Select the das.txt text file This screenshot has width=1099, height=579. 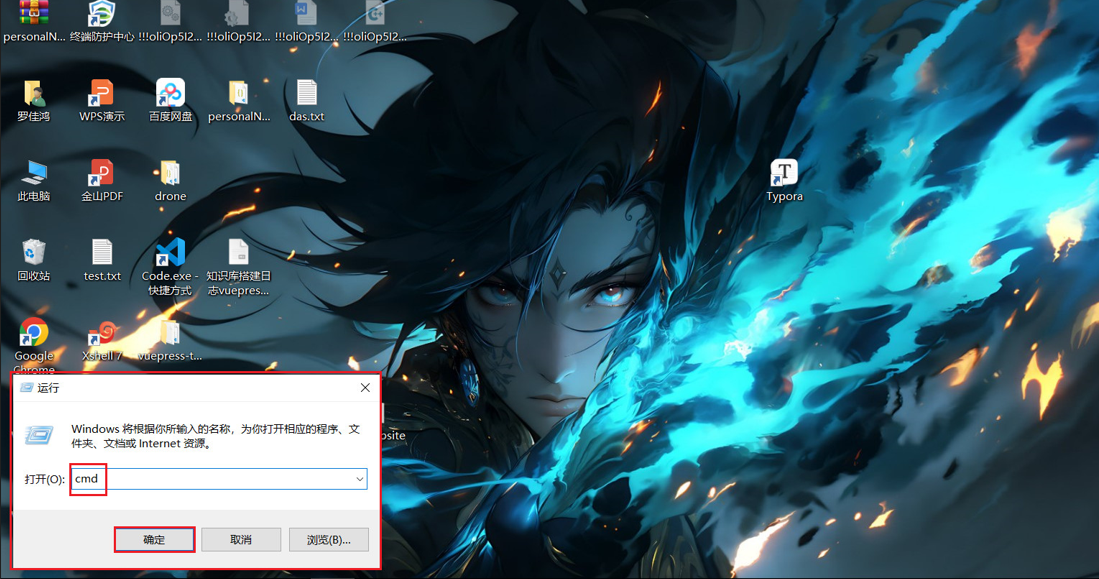click(306, 93)
